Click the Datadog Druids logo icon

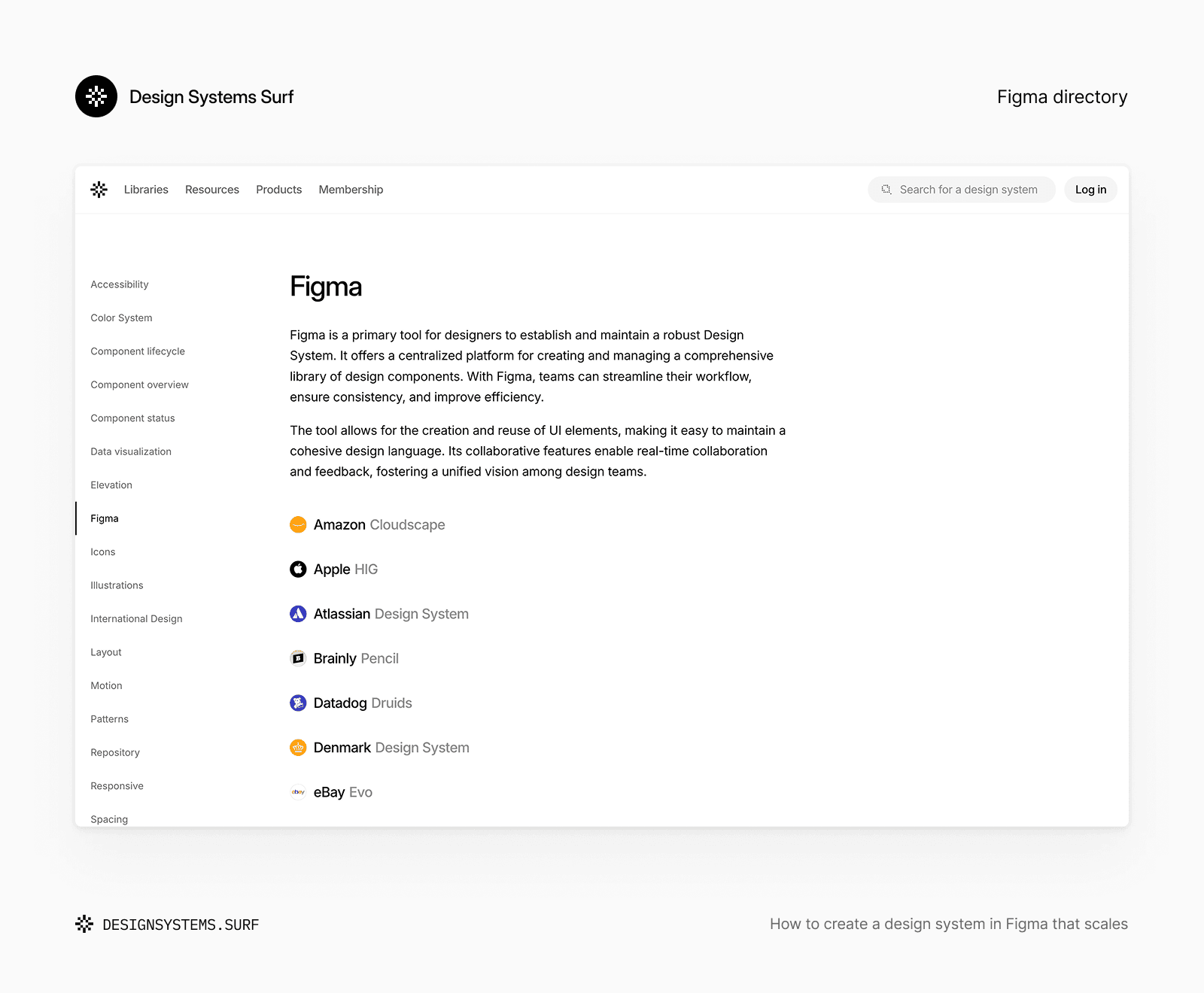(298, 703)
